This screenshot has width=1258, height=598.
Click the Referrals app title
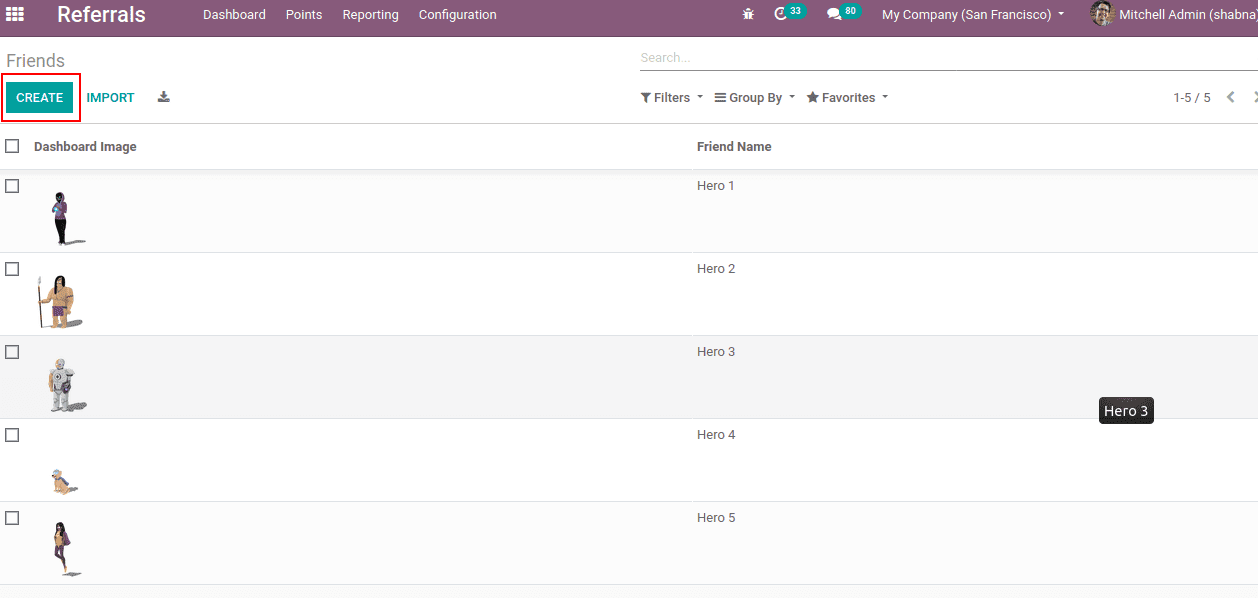click(101, 14)
